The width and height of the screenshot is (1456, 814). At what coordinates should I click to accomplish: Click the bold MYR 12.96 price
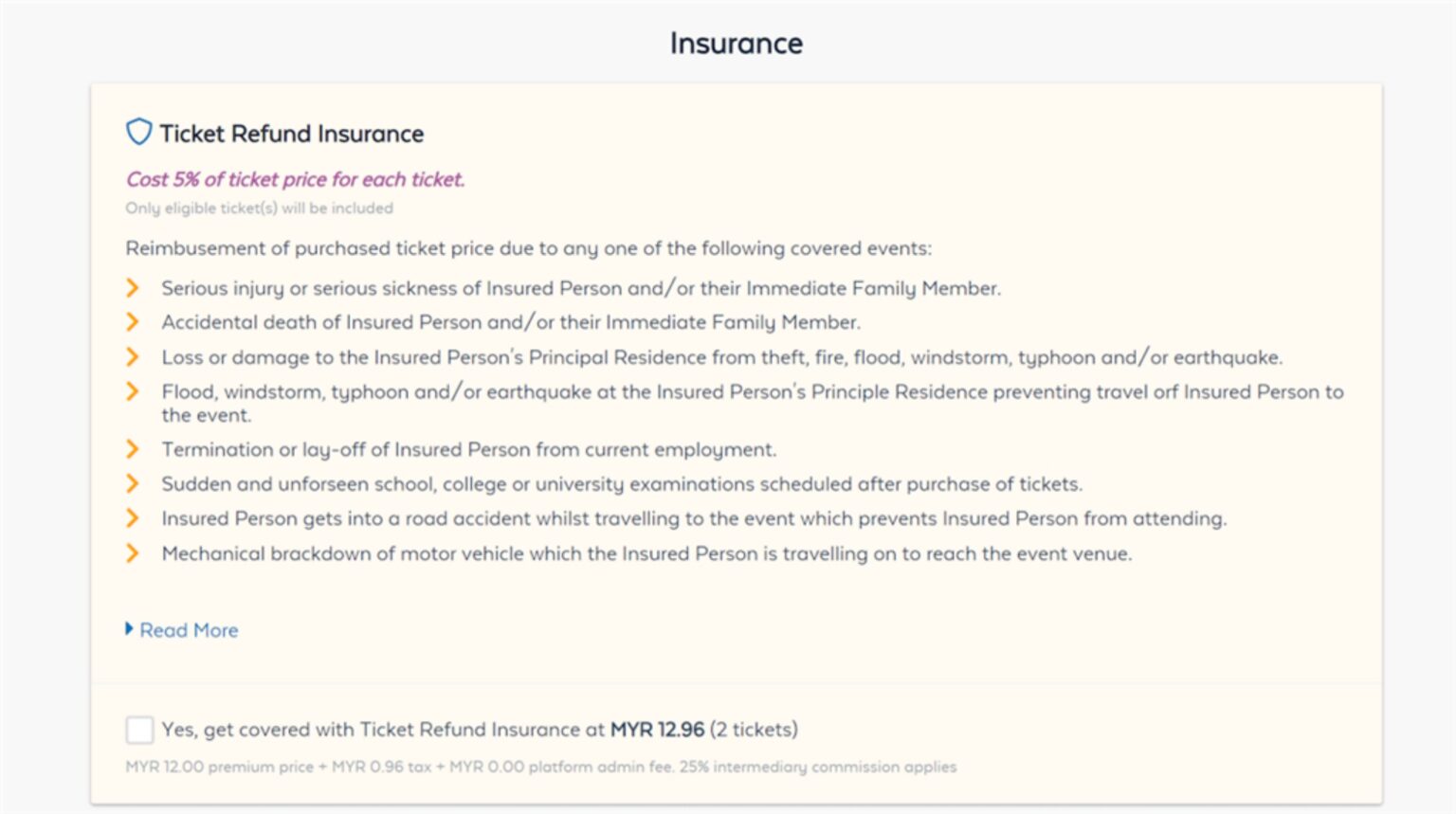pos(657,730)
